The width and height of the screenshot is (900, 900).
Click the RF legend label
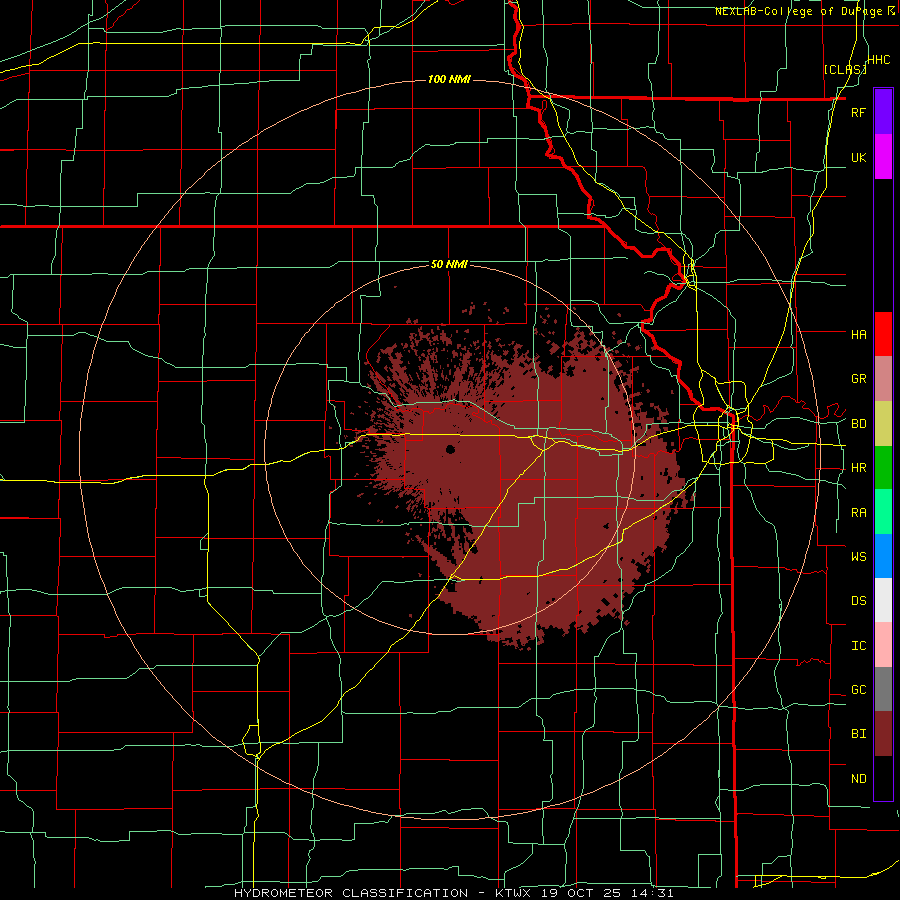click(x=858, y=112)
